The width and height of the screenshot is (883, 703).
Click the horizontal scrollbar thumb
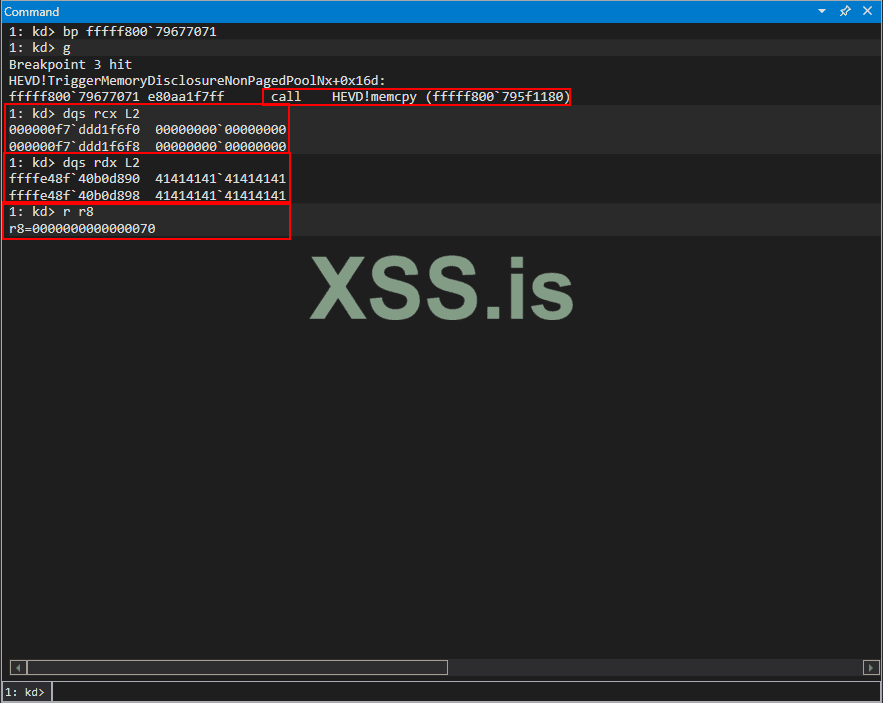(237, 668)
